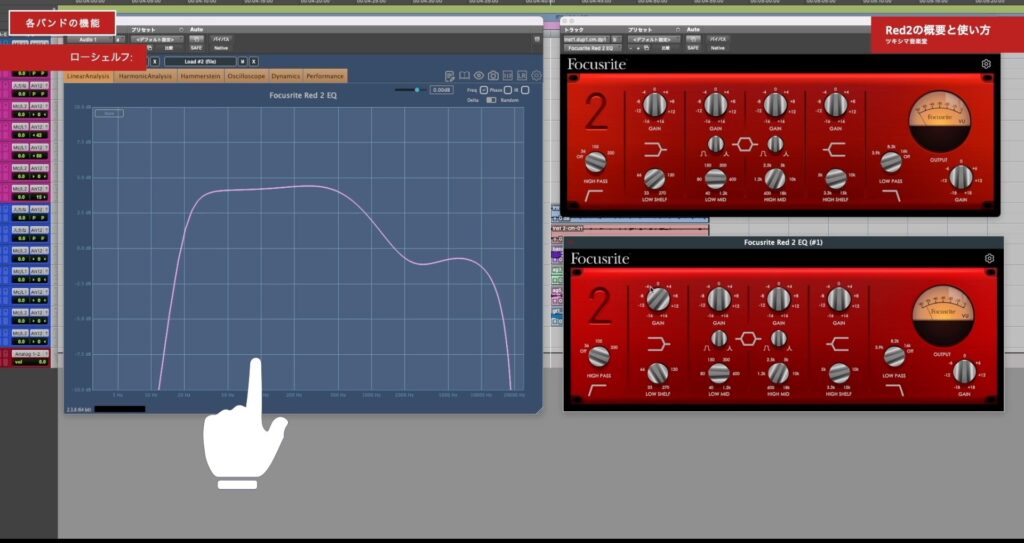Click the VU meter in Red 2 EQ (#1)
Viewport: 1024px width, 543px height.
tap(943, 315)
